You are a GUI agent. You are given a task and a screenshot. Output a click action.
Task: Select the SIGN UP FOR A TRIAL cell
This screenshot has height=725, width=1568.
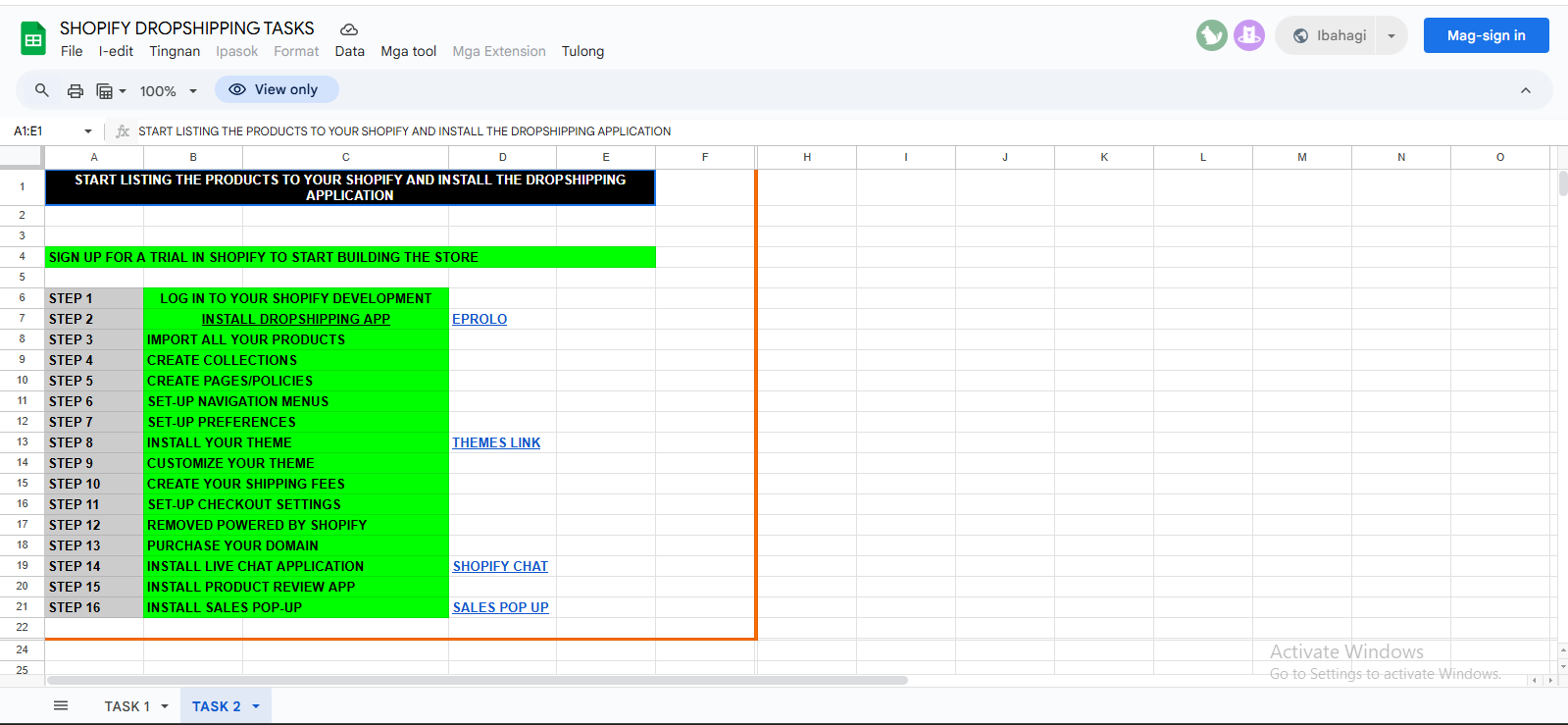pyautogui.click(x=350, y=257)
